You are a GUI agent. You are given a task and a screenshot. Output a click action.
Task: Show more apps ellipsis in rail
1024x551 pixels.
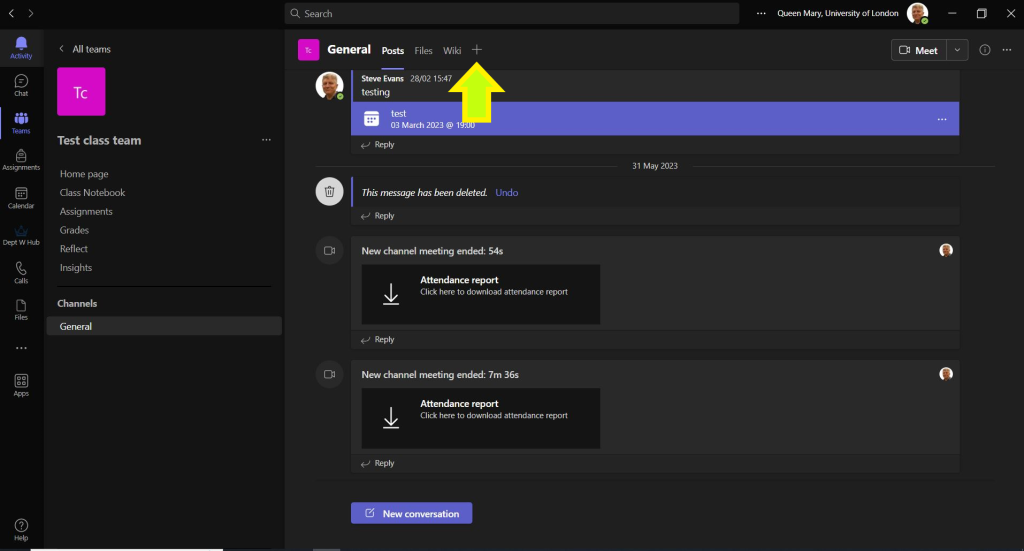point(21,348)
